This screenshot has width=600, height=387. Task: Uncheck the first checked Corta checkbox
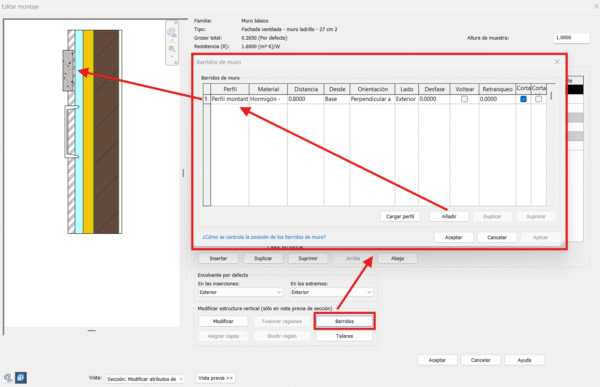tap(523, 99)
